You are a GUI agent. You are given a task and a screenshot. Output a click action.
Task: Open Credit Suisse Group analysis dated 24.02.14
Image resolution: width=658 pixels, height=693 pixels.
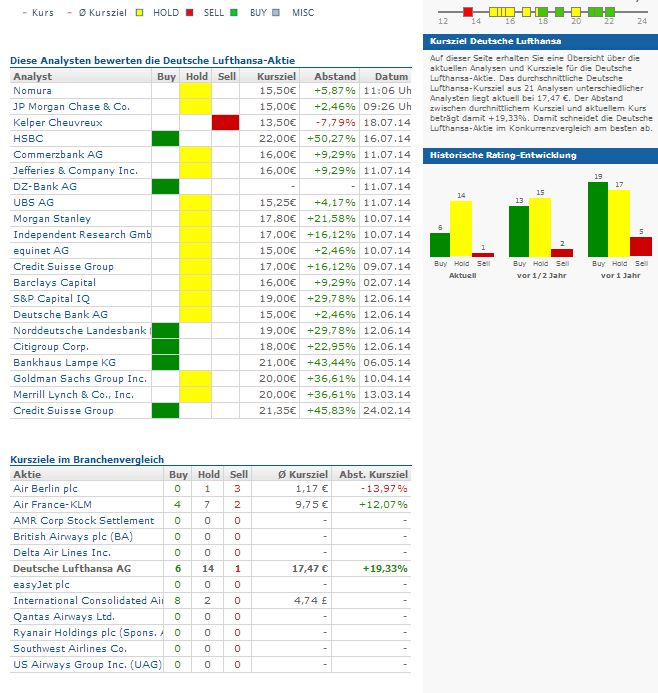coord(63,411)
